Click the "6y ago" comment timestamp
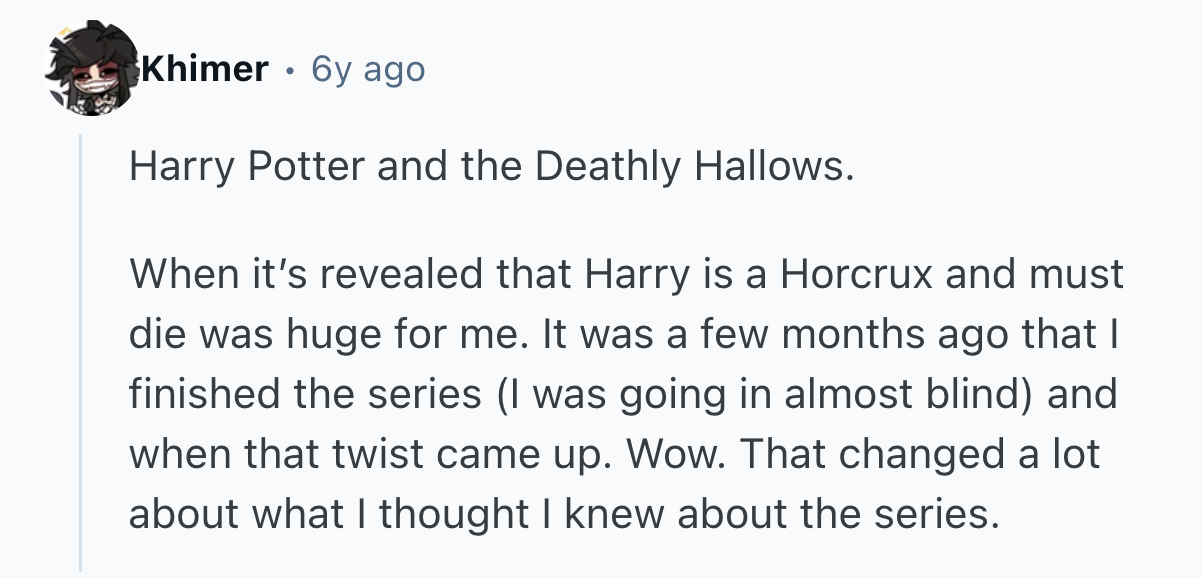This screenshot has width=1202, height=578. coord(368,69)
